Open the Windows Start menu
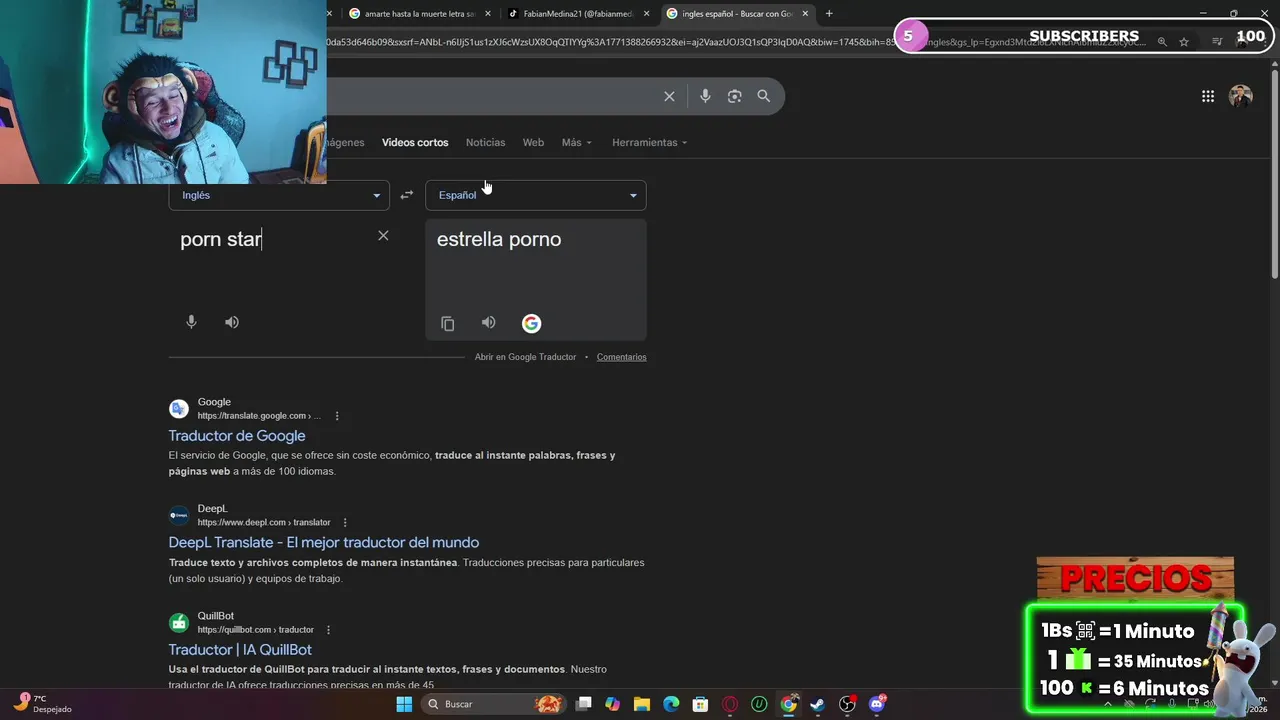1280x720 pixels. (404, 704)
